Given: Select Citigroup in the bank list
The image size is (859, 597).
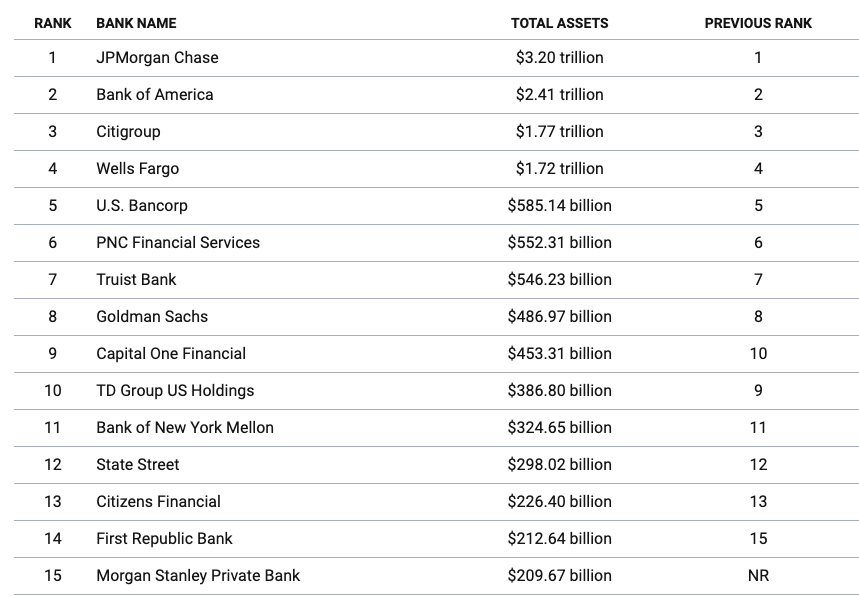Looking at the screenshot, I should pyautogui.click(x=128, y=132).
